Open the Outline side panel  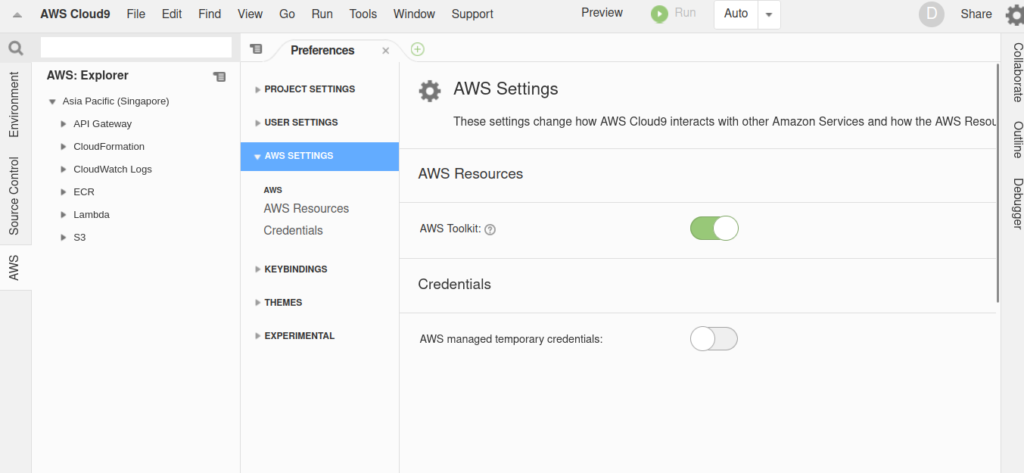(x=1017, y=139)
